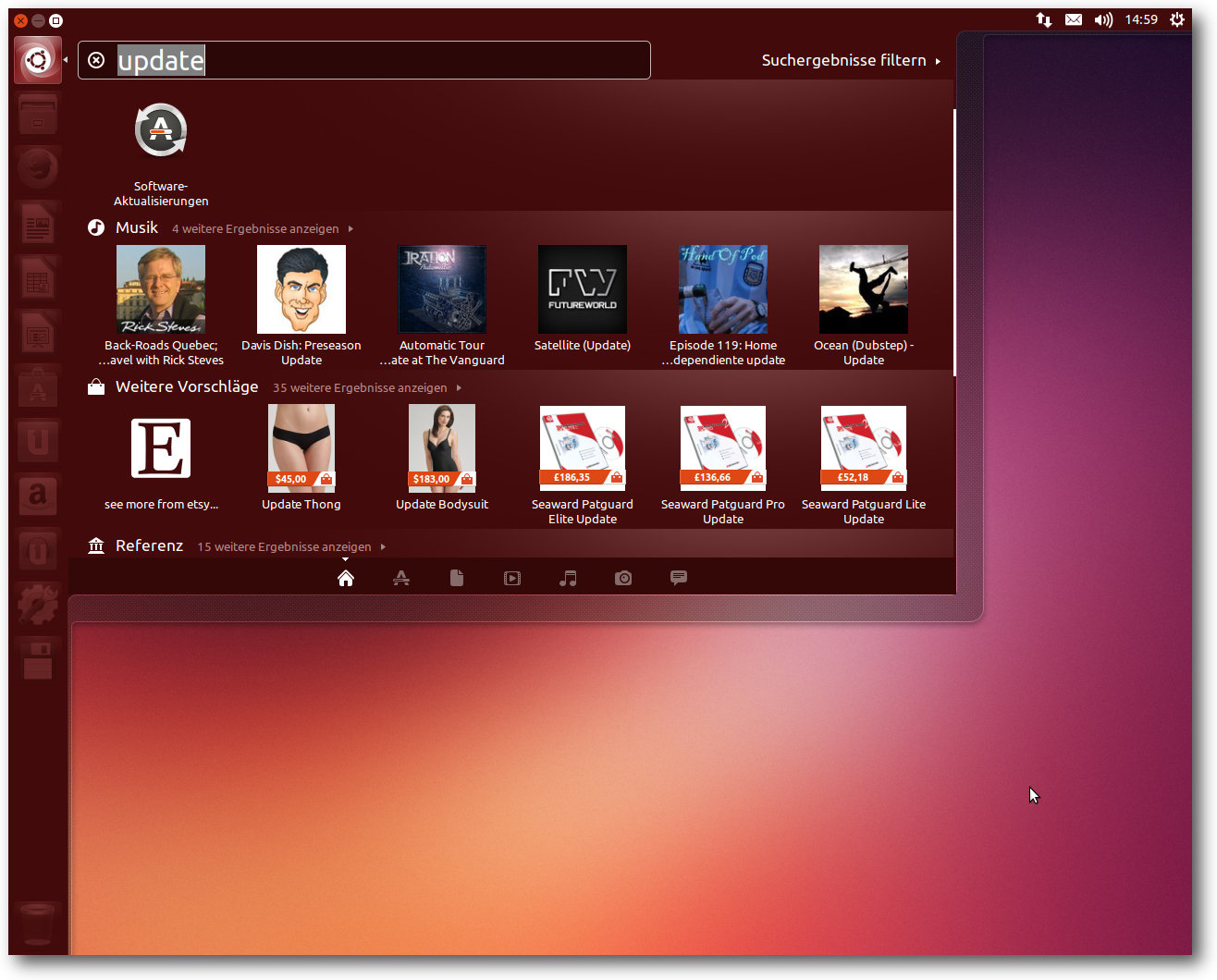Open the Photos lens camera icon
This screenshot has width=1217, height=980.
coord(623,578)
